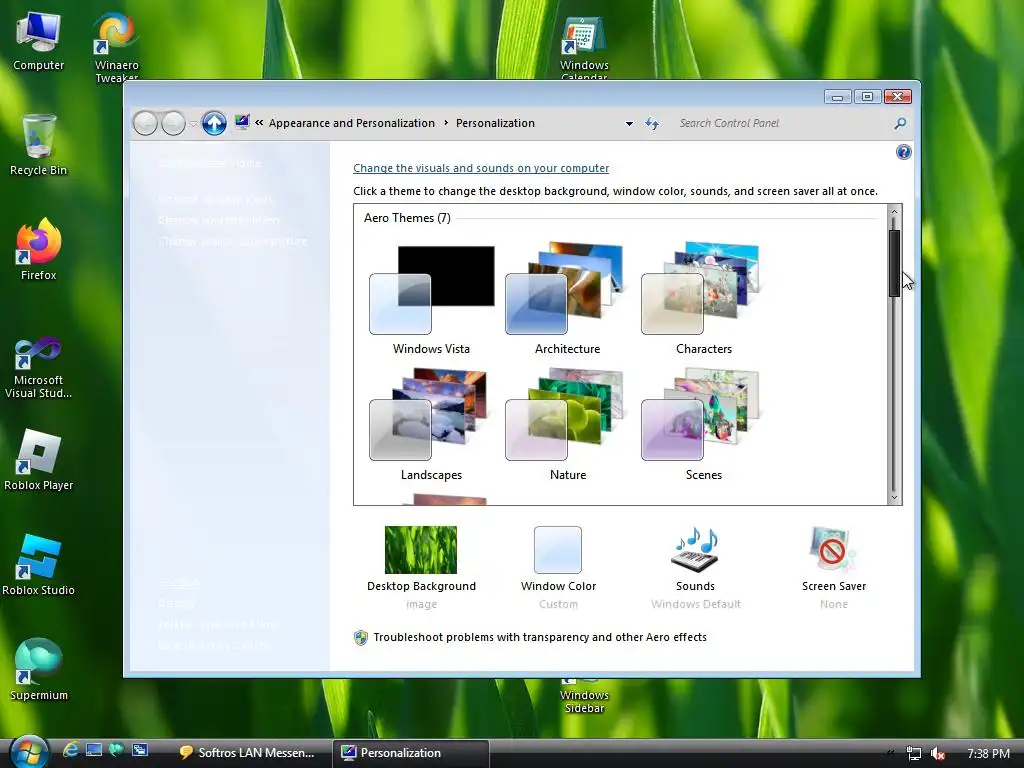Launch Internet Explorer from Quick Launch

71,750
